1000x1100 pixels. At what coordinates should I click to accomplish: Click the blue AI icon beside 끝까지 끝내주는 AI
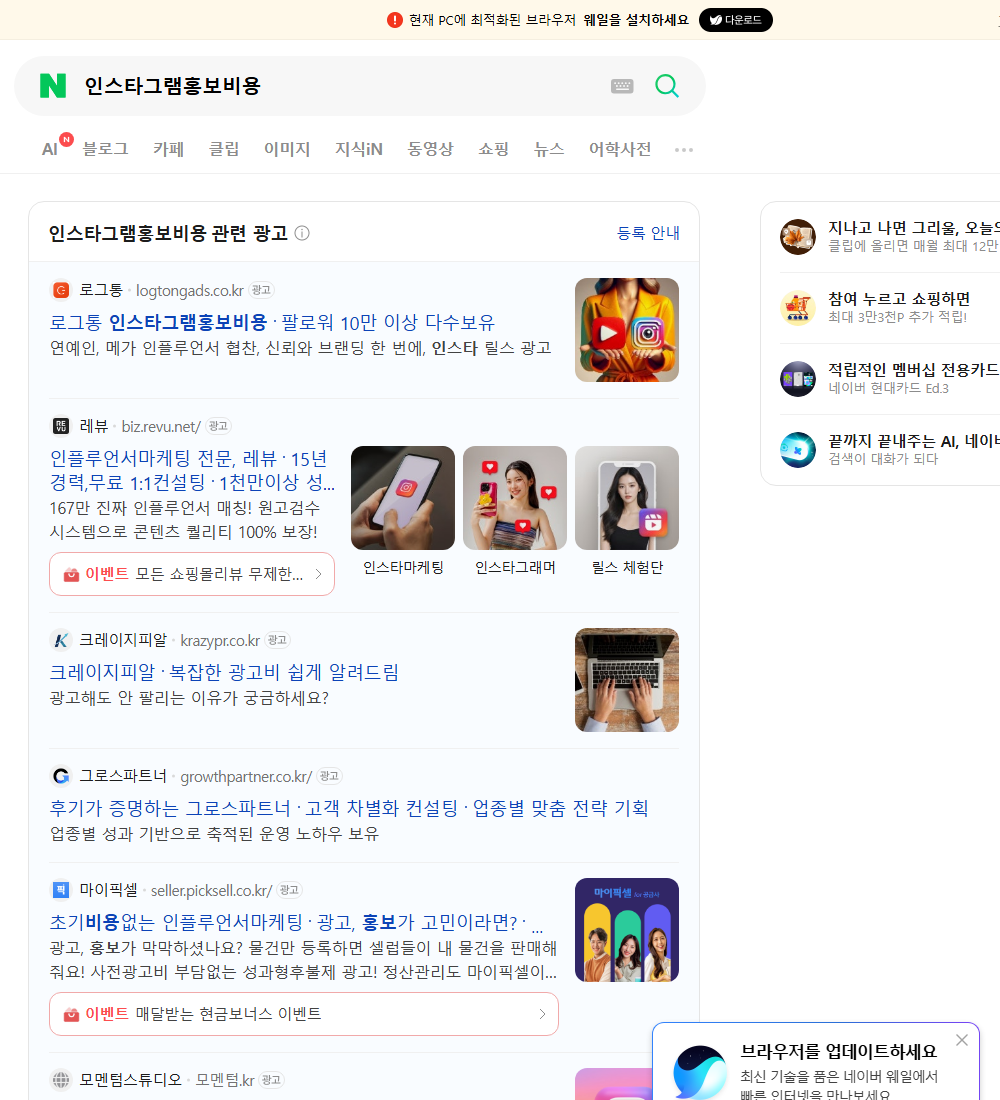798,450
